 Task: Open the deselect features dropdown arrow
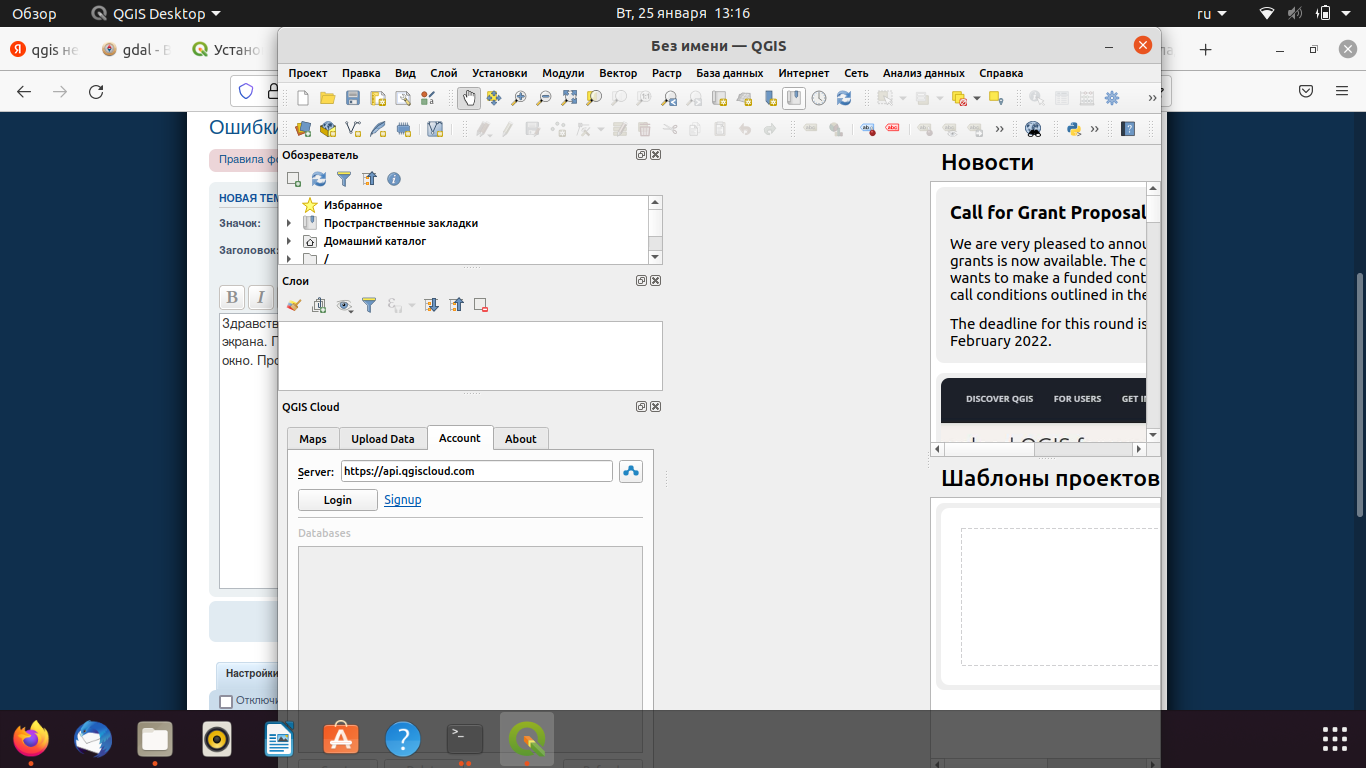coord(977,98)
